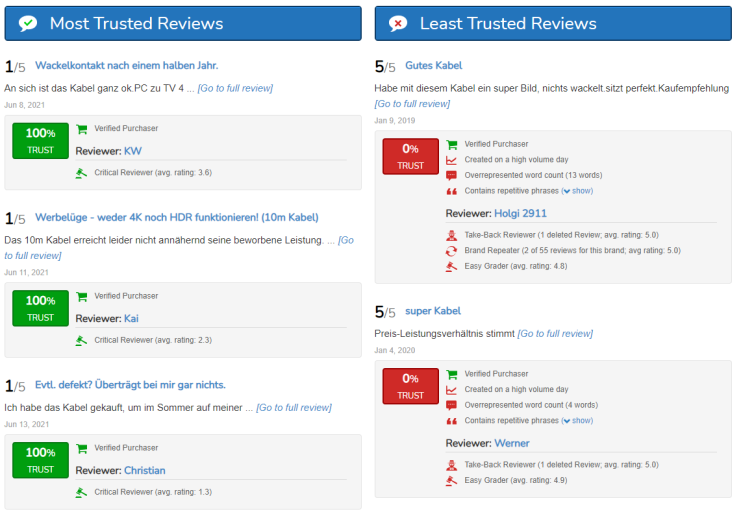
Task: Show repetitive phrases in Gutes Kabel review
Action: coord(578,191)
